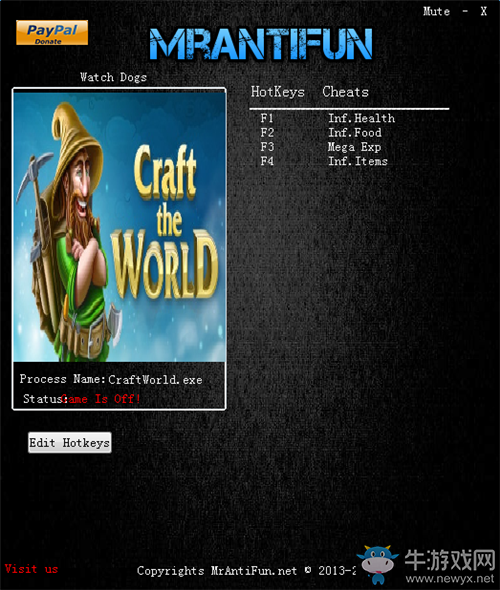
Task: Click the F4 hotkey label
Action: pyautogui.click(x=267, y=161)
